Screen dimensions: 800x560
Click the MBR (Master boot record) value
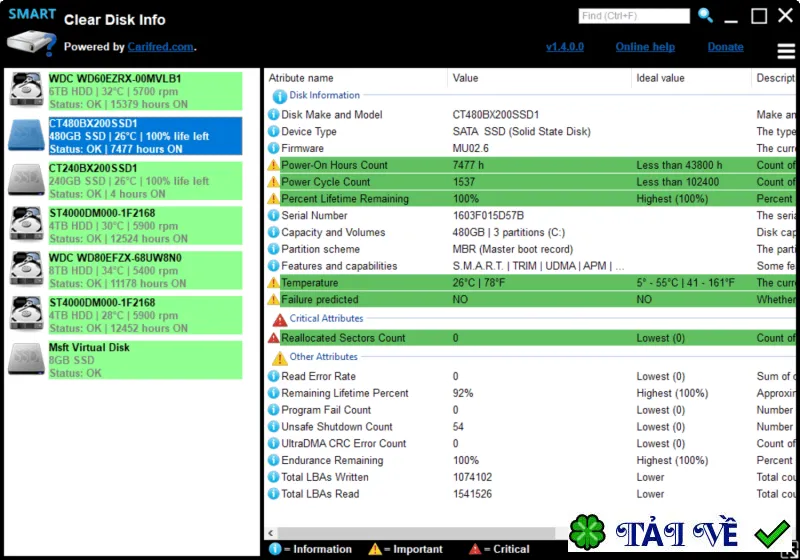click(x=513, y=249)
